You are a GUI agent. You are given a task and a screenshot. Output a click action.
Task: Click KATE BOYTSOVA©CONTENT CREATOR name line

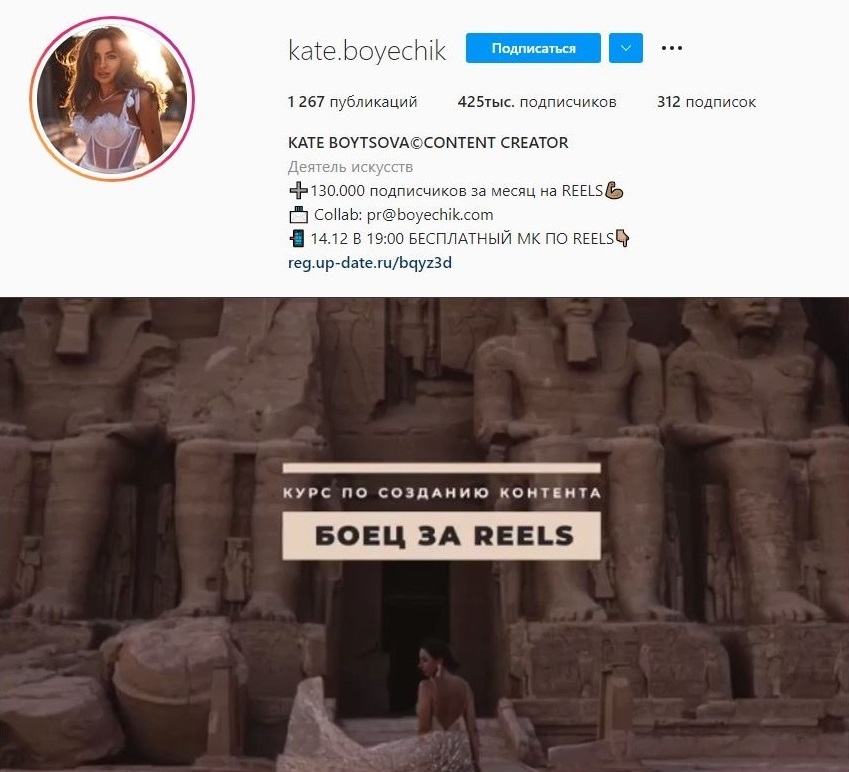pyautogui.click(x=428, y=143)
